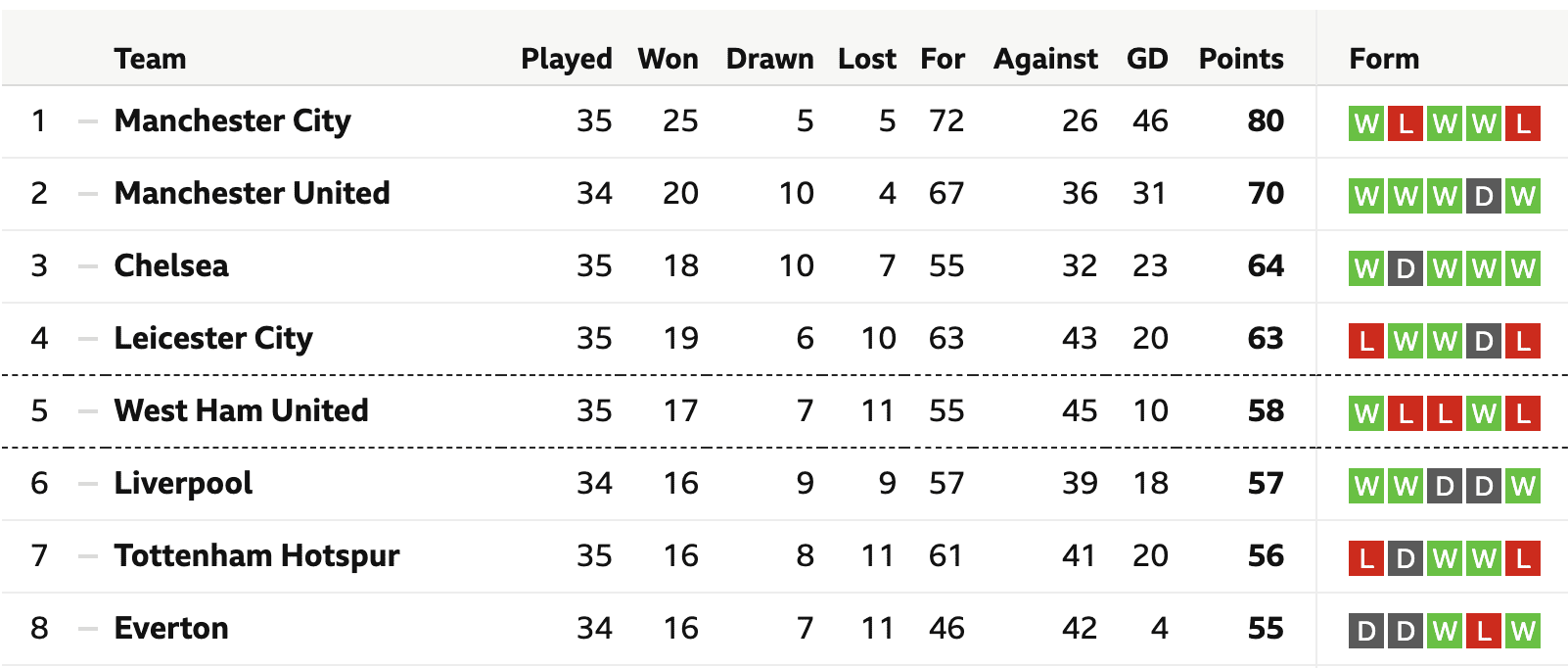Viewport: 1568px width, 668px height.
Task: Click Manchester United's grey draw form badge
Action: click(1483, 196)
